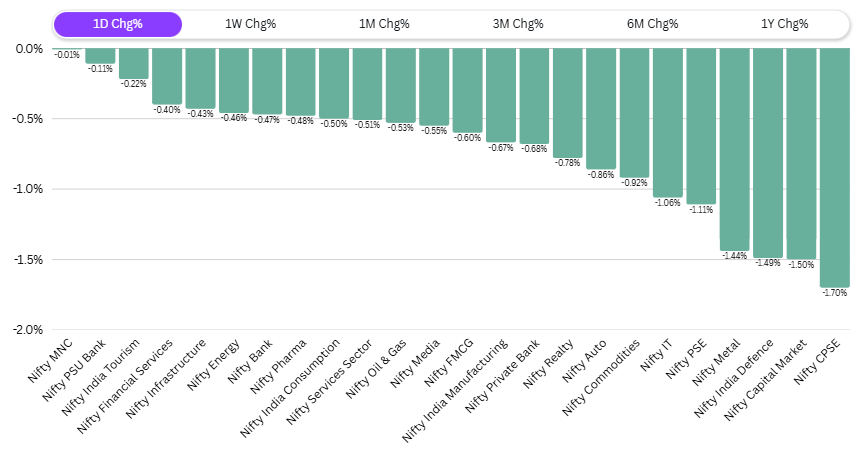862x453 pixels.
Task: Select the Nifty Financial Services bar
Action: click(x=167, y=76)
